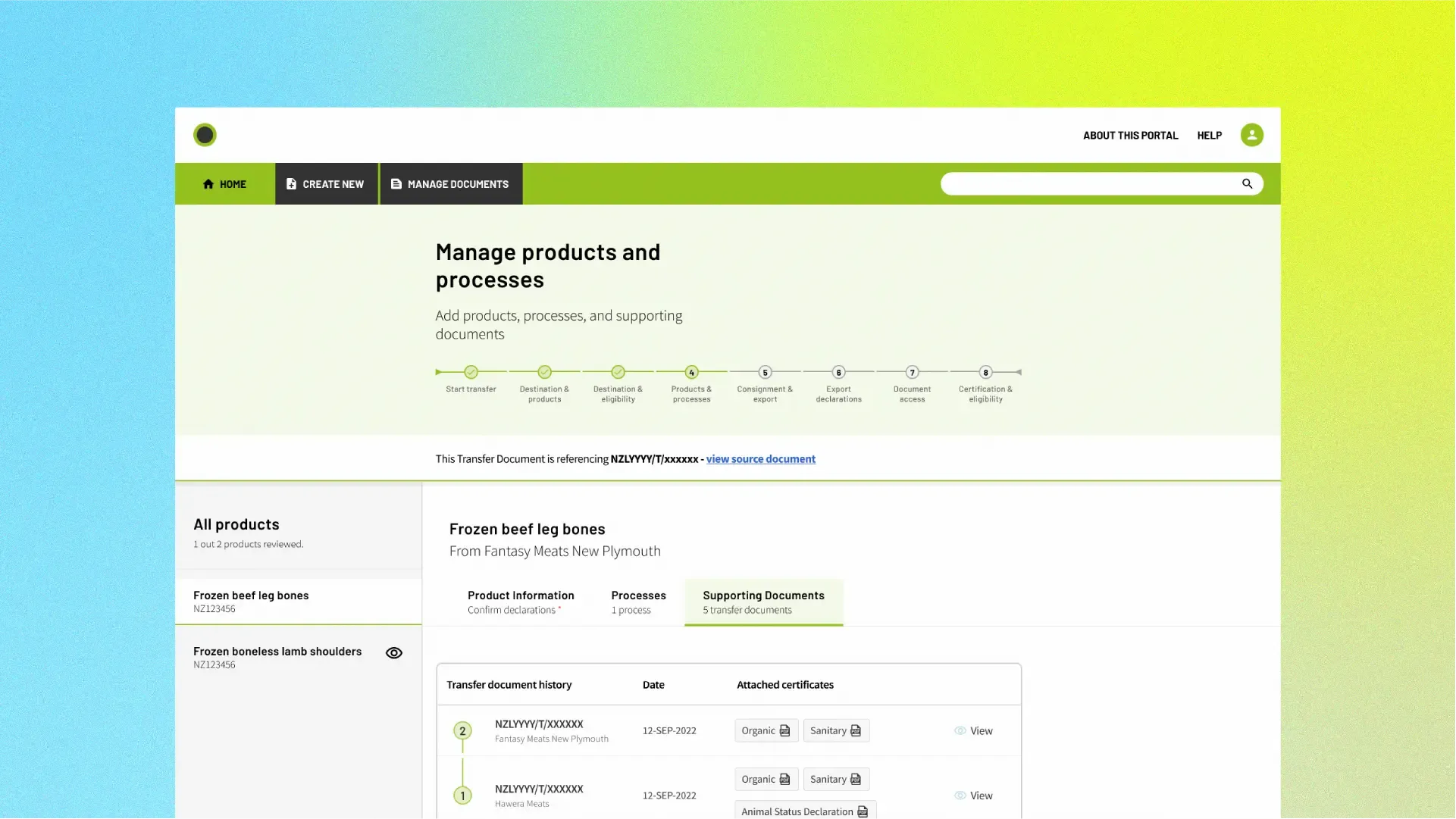Open About This Portal link
Viewport: 1456px width, 819px height.
[x=1130, y=136]
